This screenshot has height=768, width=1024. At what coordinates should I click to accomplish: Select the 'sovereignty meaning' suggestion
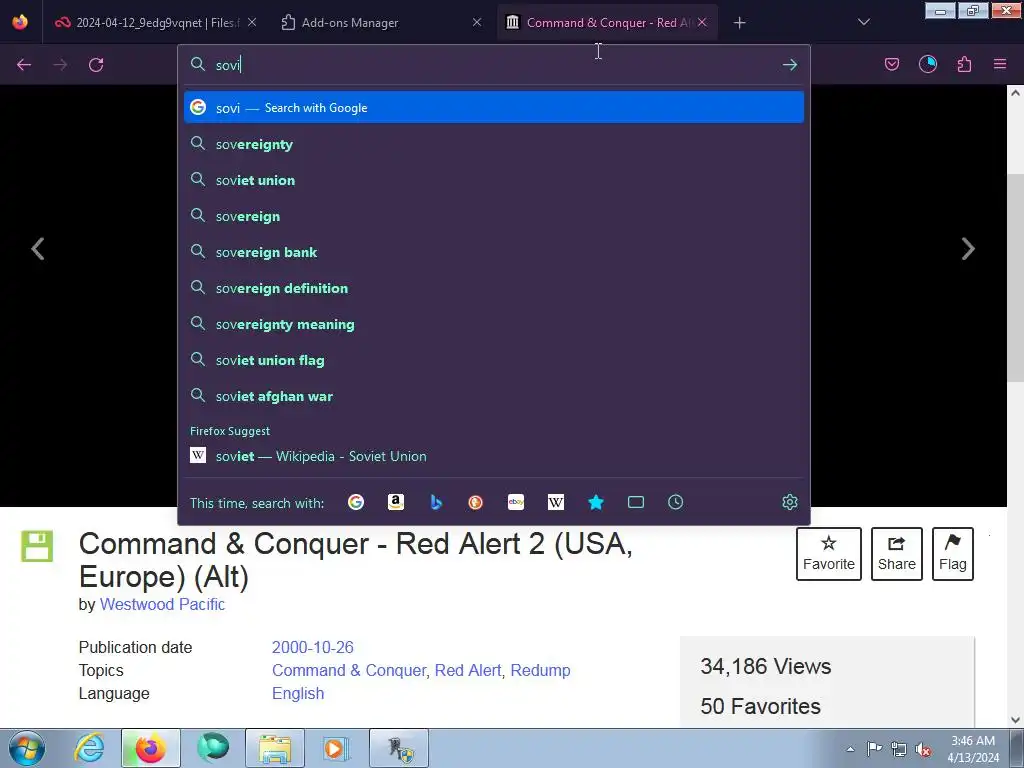point(494,324)
